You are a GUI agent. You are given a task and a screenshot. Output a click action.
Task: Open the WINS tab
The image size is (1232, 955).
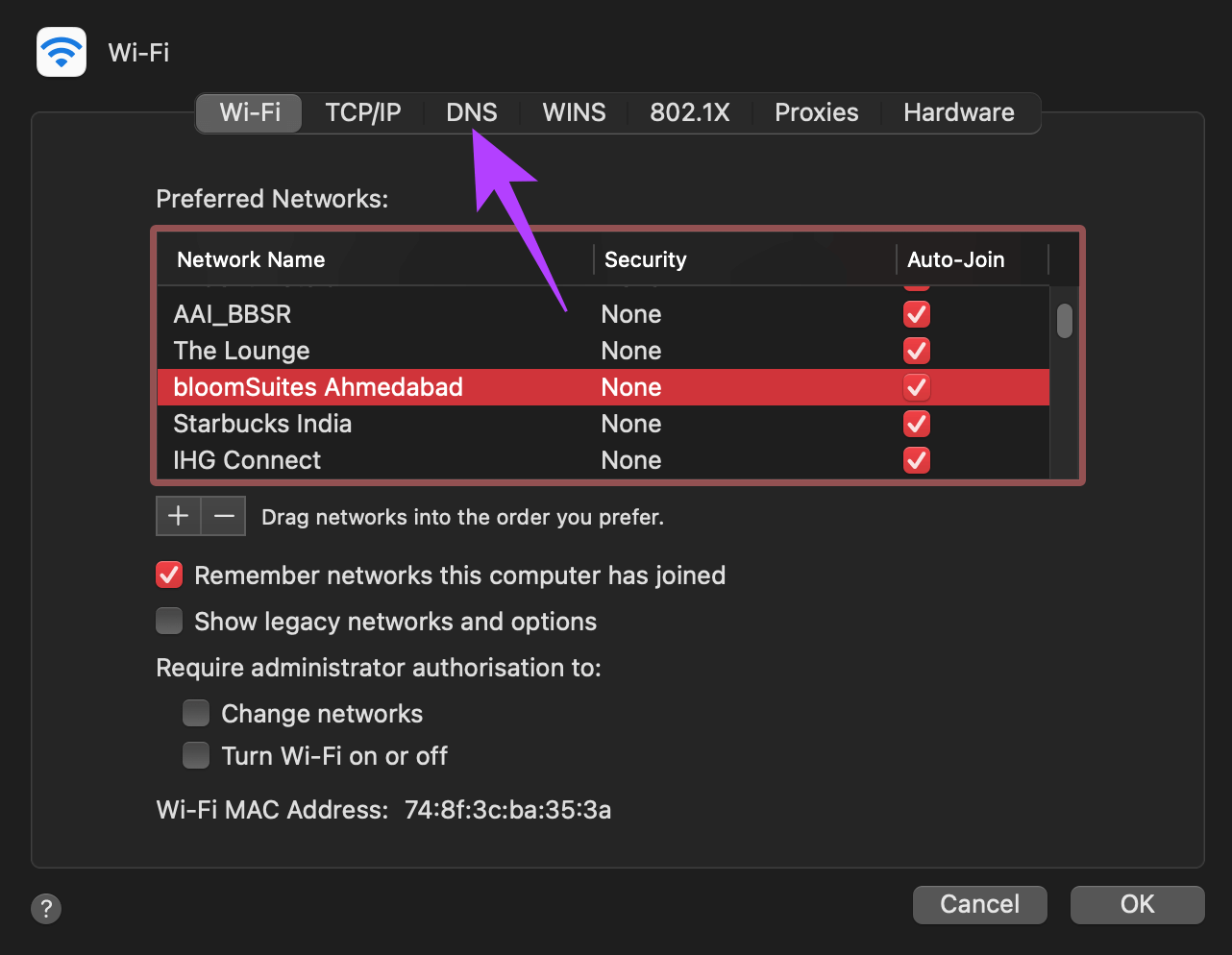pyautogui.click(x=574, y=112)
